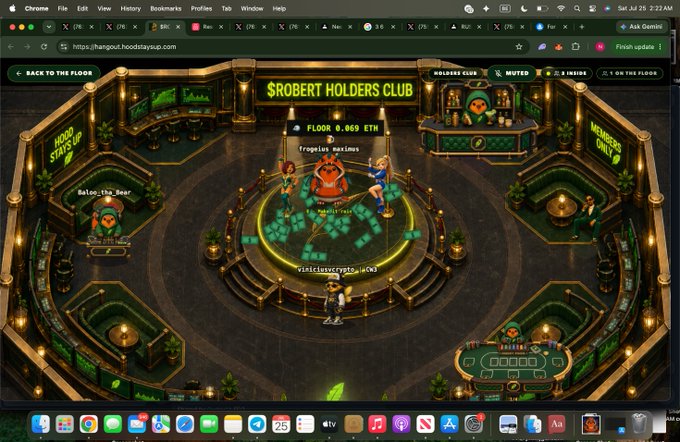Click the red-haired dancer on stage

(287, 187)
